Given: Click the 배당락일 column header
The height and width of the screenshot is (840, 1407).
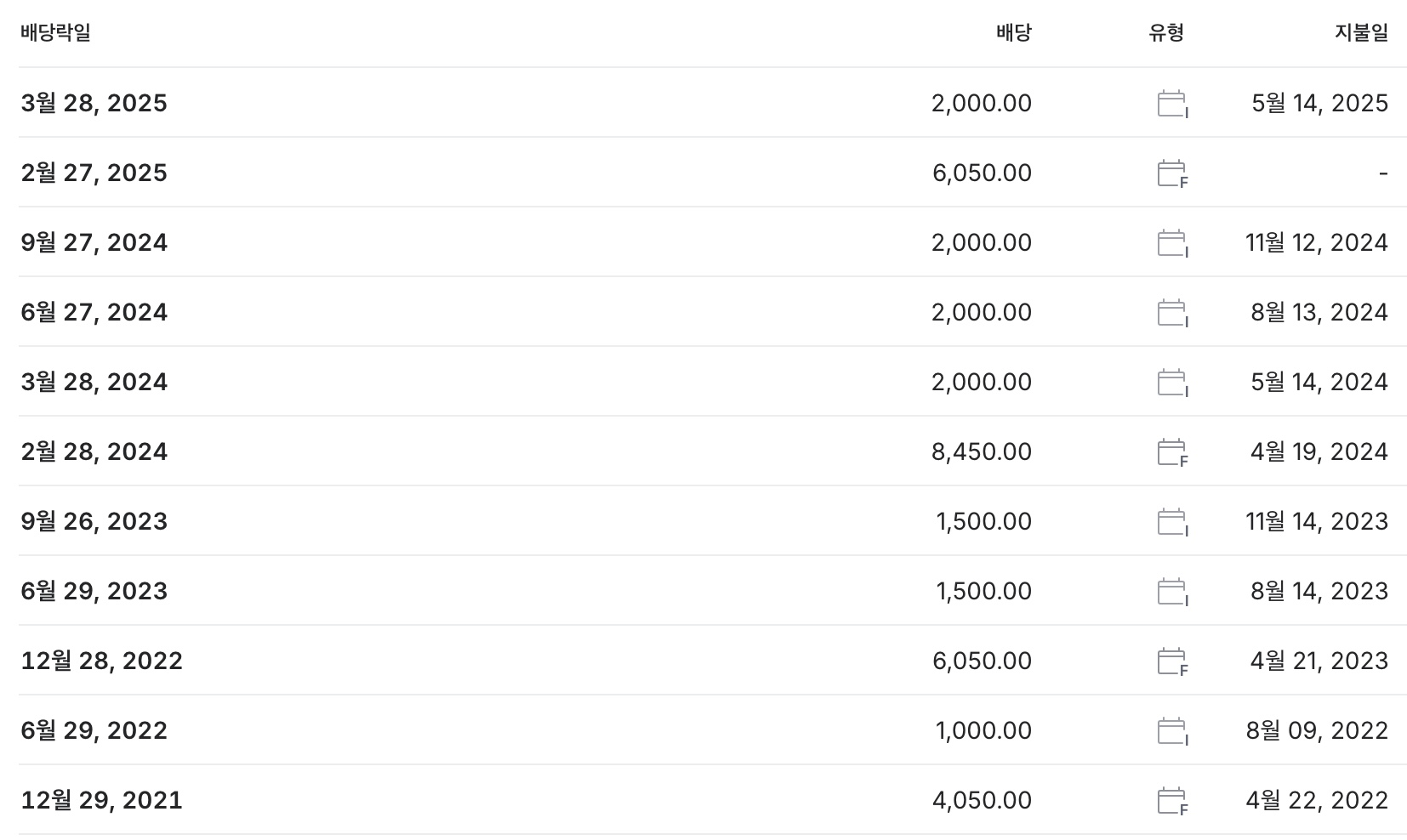Looking at the screenshot, I should [56, 33].
